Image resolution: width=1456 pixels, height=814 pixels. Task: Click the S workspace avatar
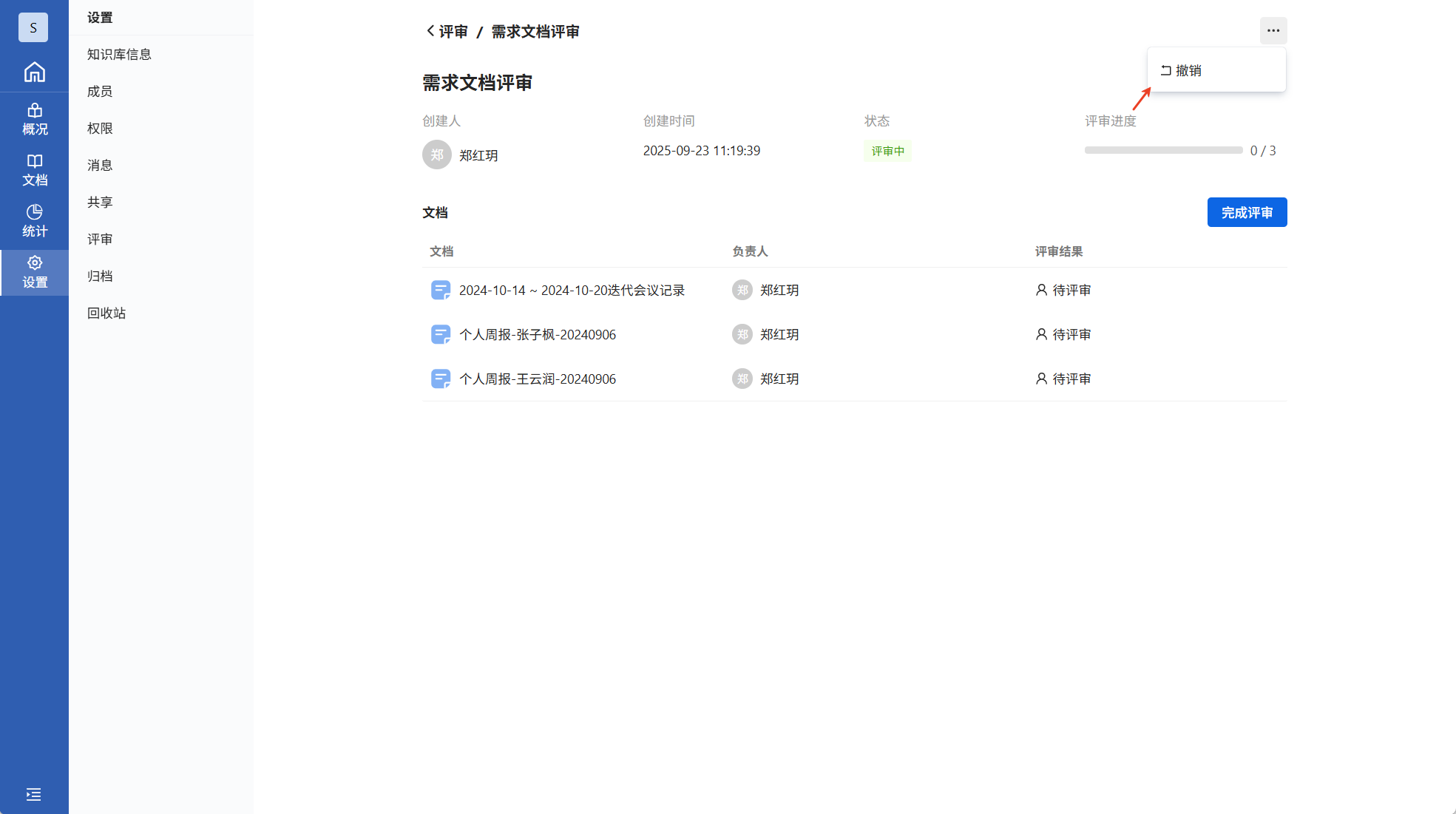point(33,28)
